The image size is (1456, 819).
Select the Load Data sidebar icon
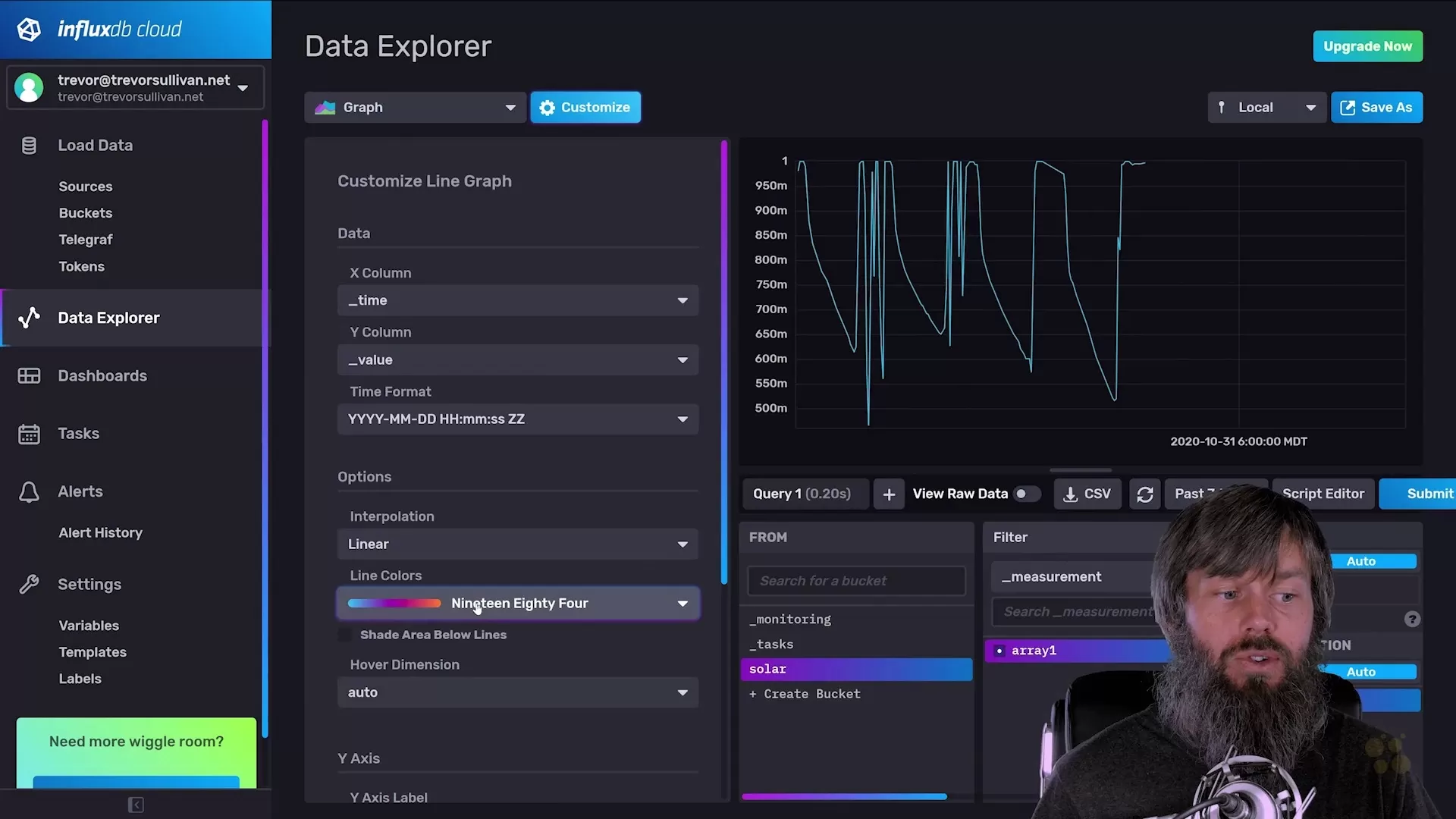tap(29, 145)
